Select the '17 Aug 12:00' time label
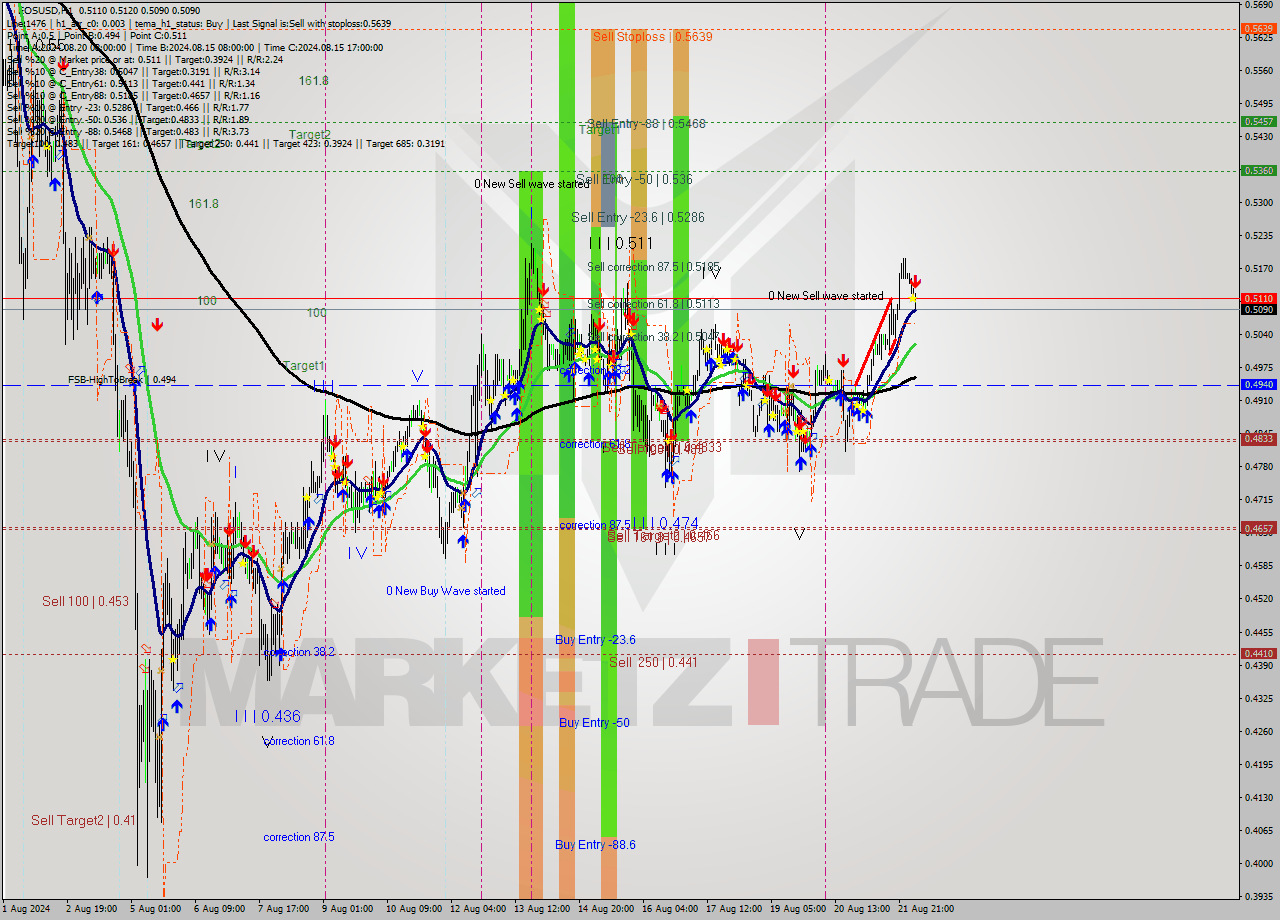1280x920 pixels. click(734, 909)
